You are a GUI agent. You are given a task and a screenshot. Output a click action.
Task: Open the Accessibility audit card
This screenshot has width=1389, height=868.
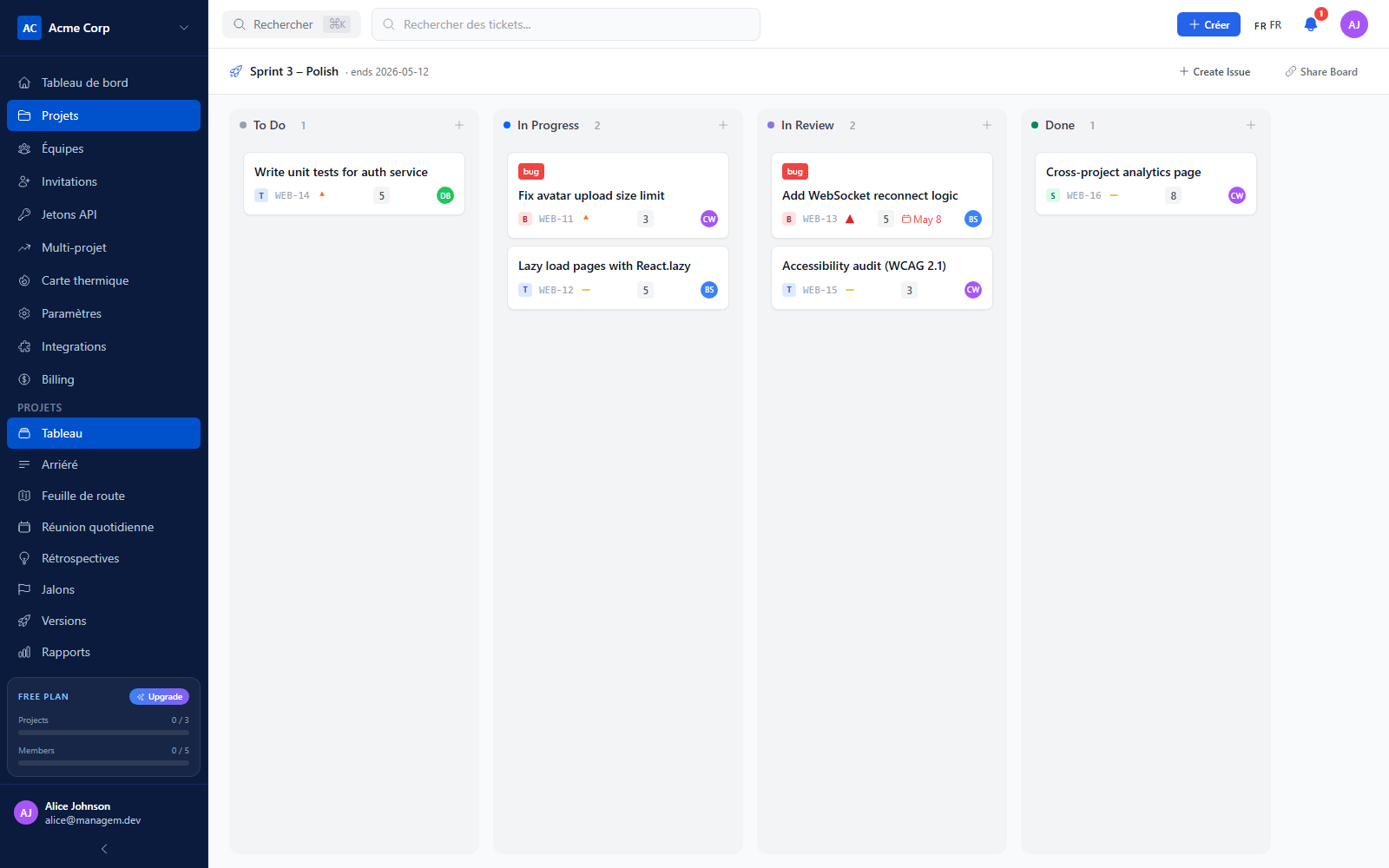click(882, 278)
